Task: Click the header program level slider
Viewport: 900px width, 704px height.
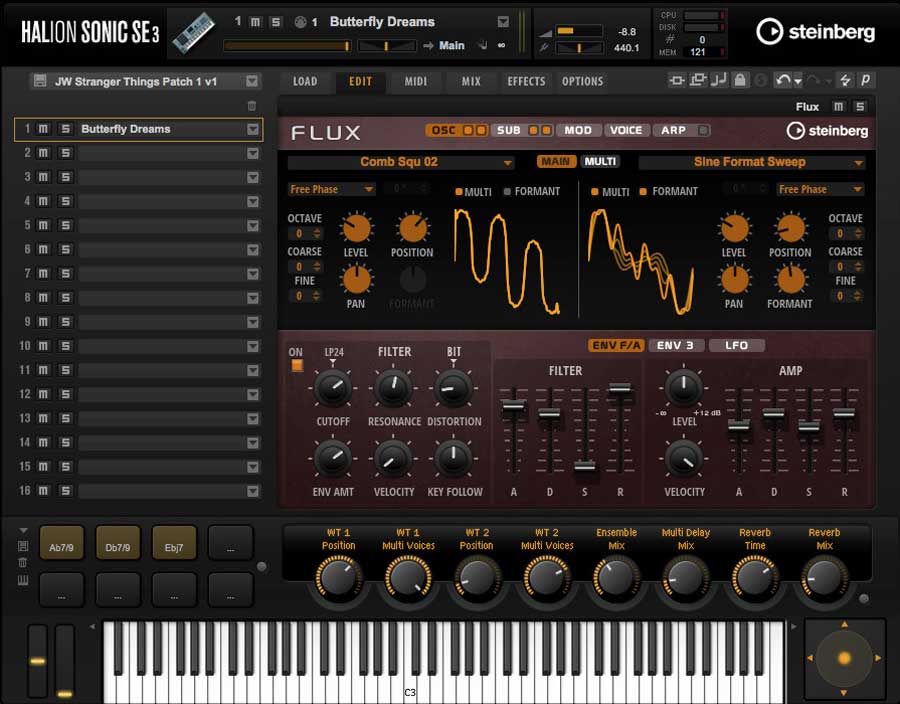Action: click(x=287, y=45)
